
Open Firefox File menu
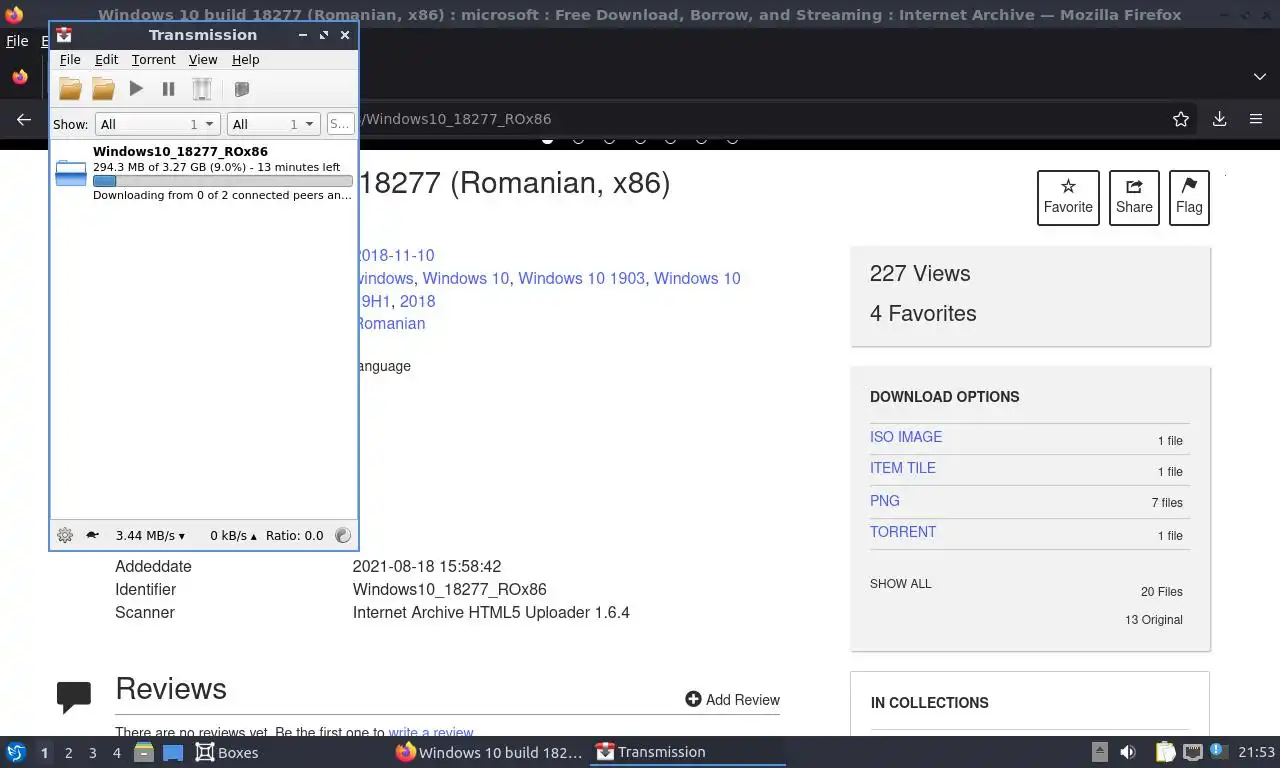click(17, 41)
